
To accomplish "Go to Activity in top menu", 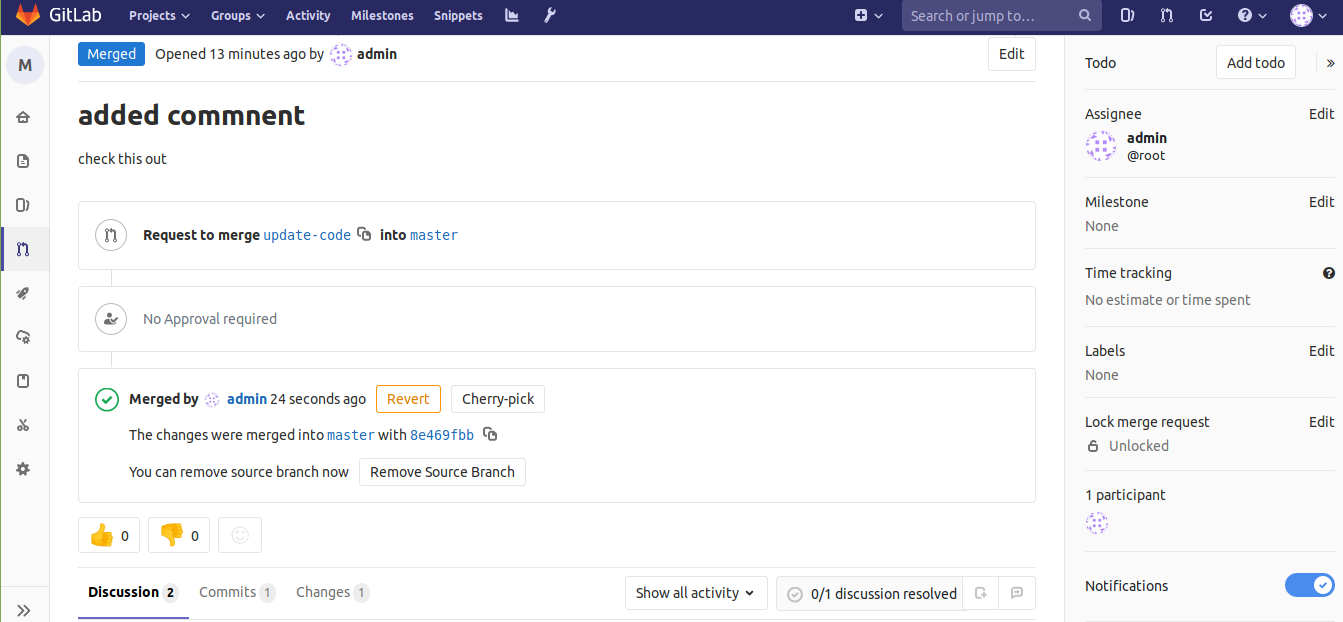I will tap(308, 16).
